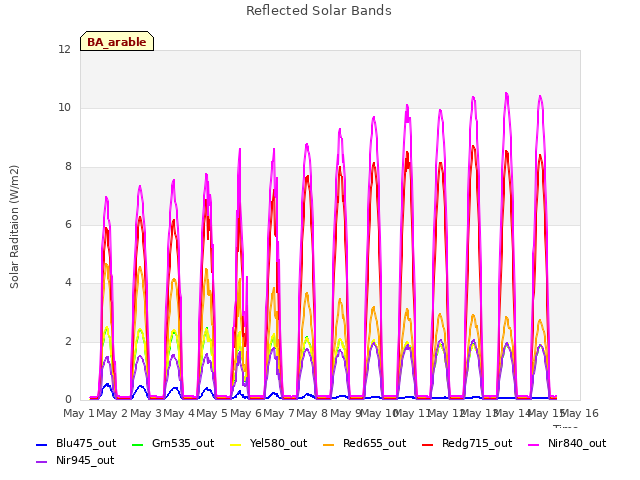
Task: Click the green Grn535_out legend color marker
Action: (x=138, y=445)
